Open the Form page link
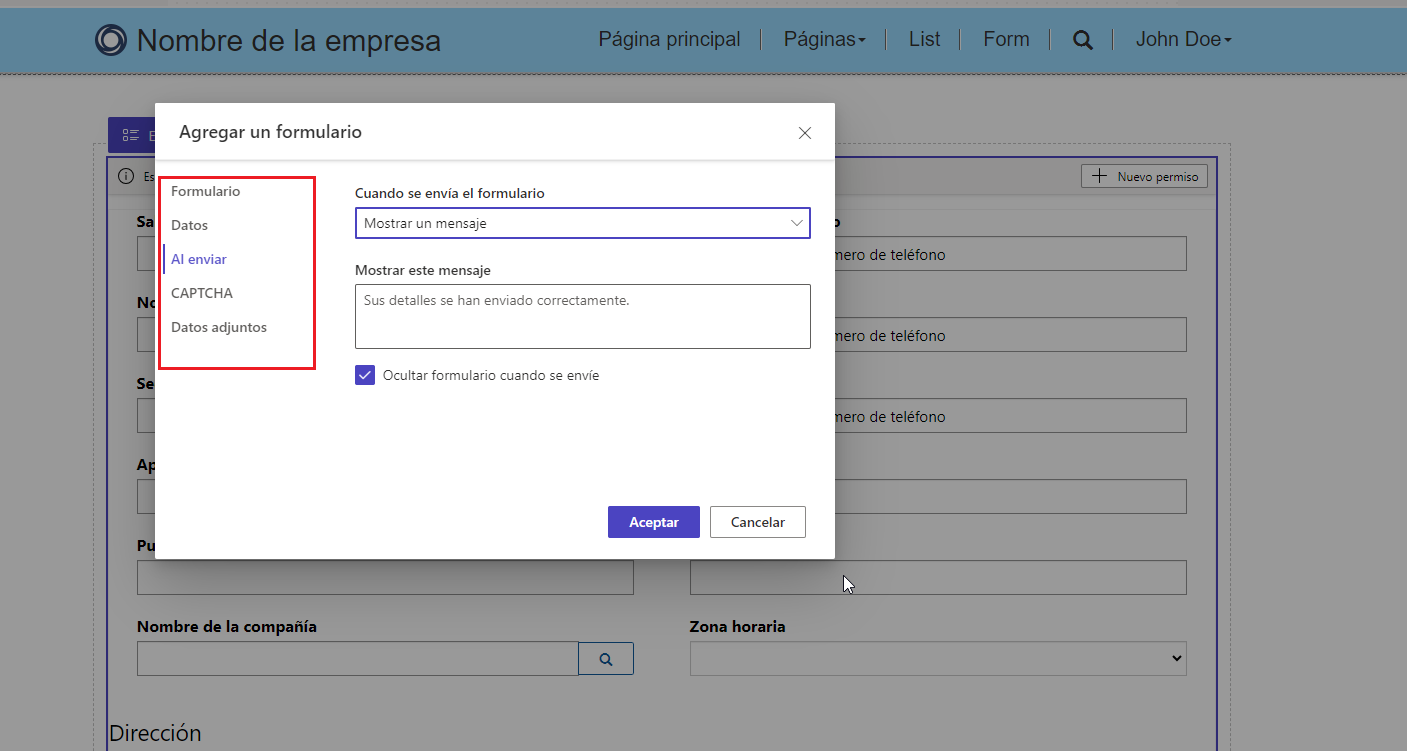The image size is (1407, 751). pyautogui.click(x=1006, y=39)
